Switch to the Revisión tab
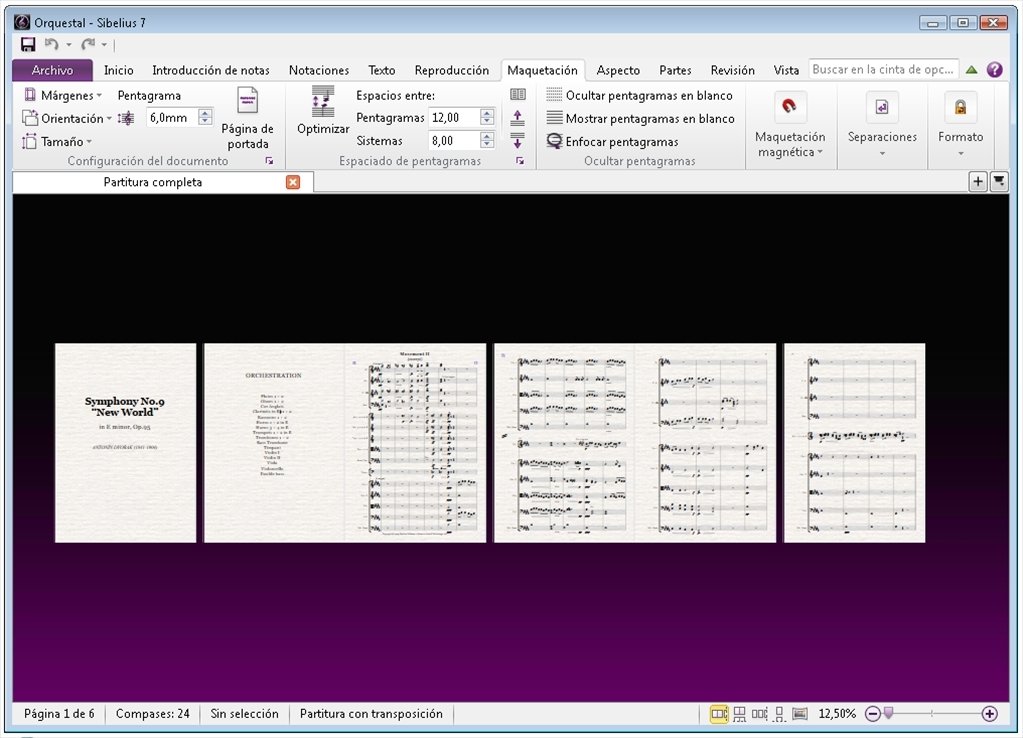 pyautogui.click(x=733, y=70)
